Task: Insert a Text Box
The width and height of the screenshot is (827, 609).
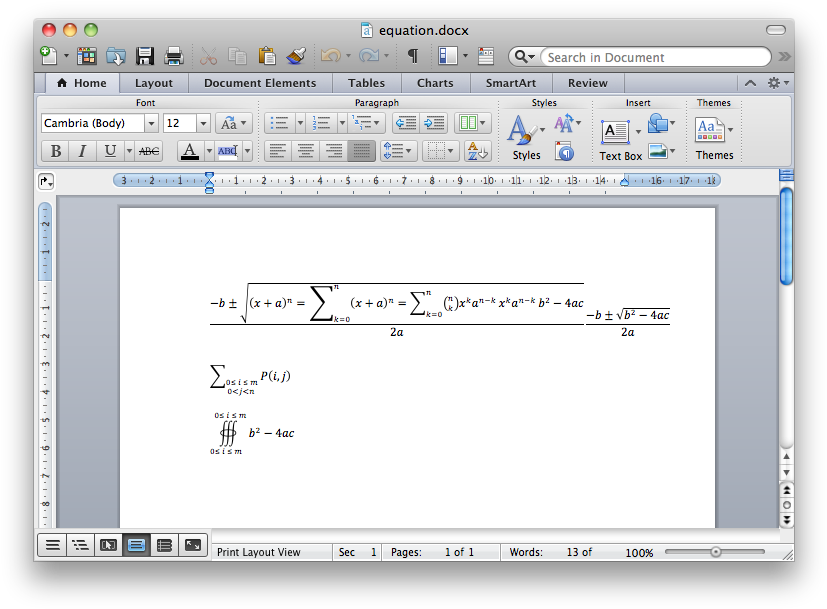Action: tap(615, 131)
